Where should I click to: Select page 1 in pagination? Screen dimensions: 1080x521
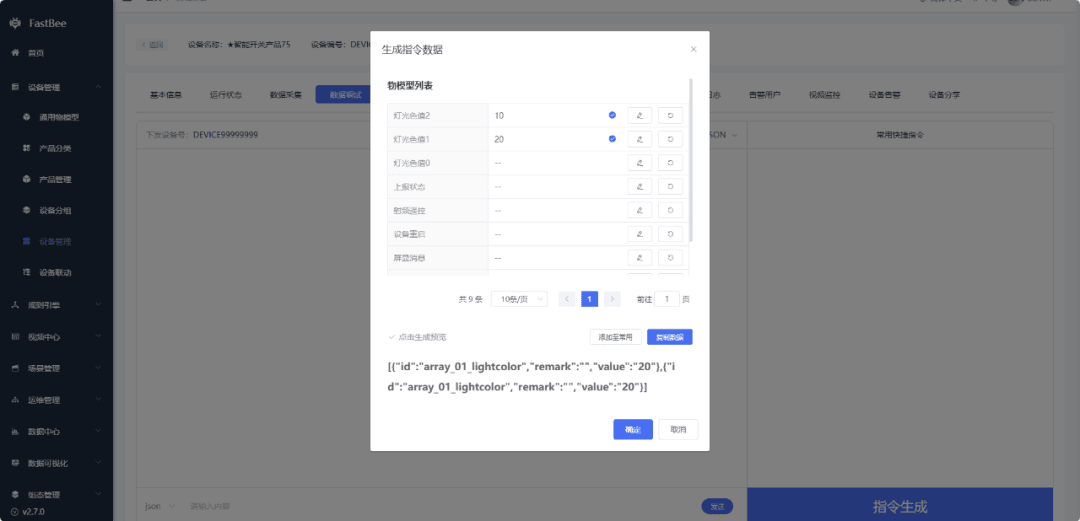click(590, 299)
